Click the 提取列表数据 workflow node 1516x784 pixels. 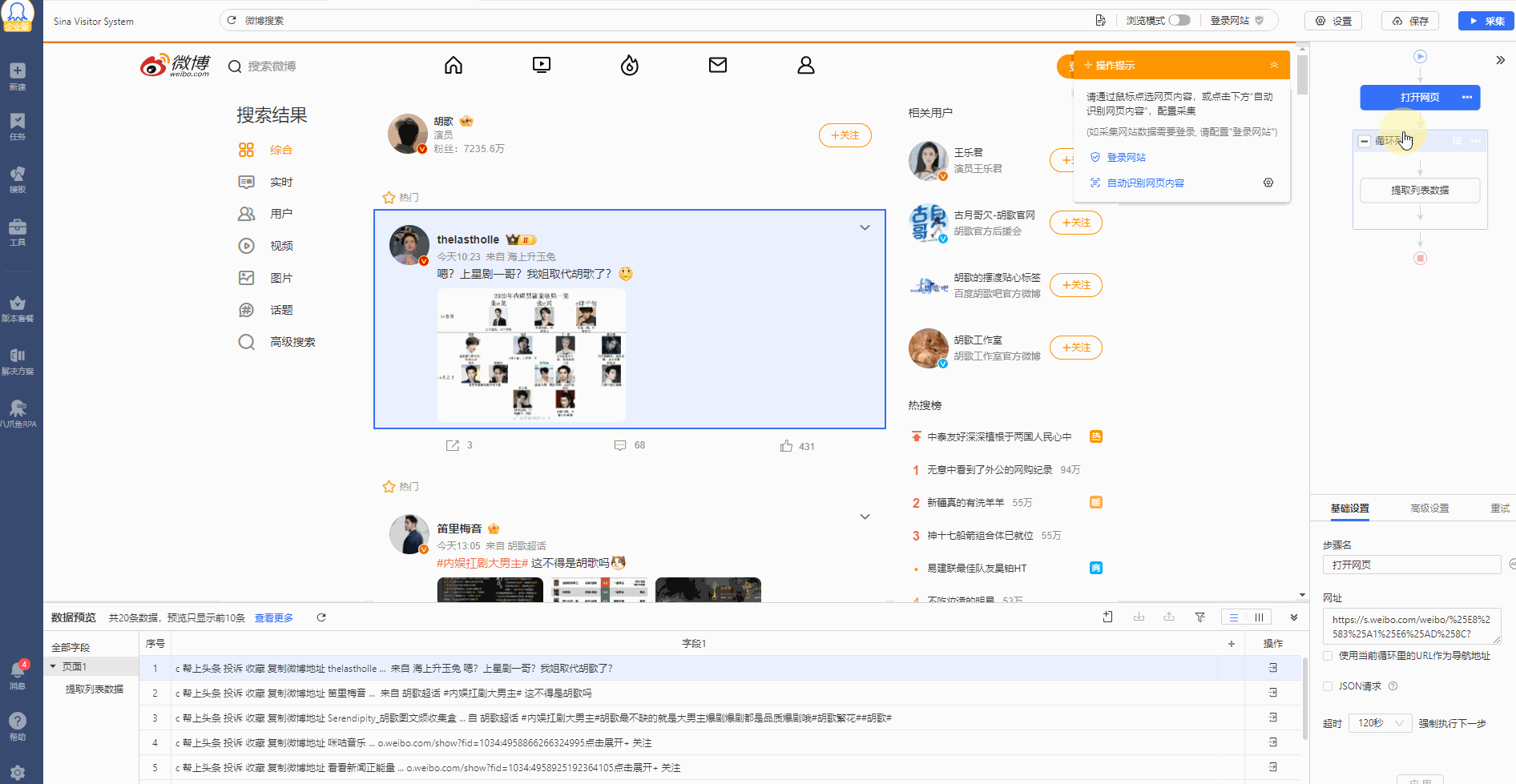tap(1420, 190)
